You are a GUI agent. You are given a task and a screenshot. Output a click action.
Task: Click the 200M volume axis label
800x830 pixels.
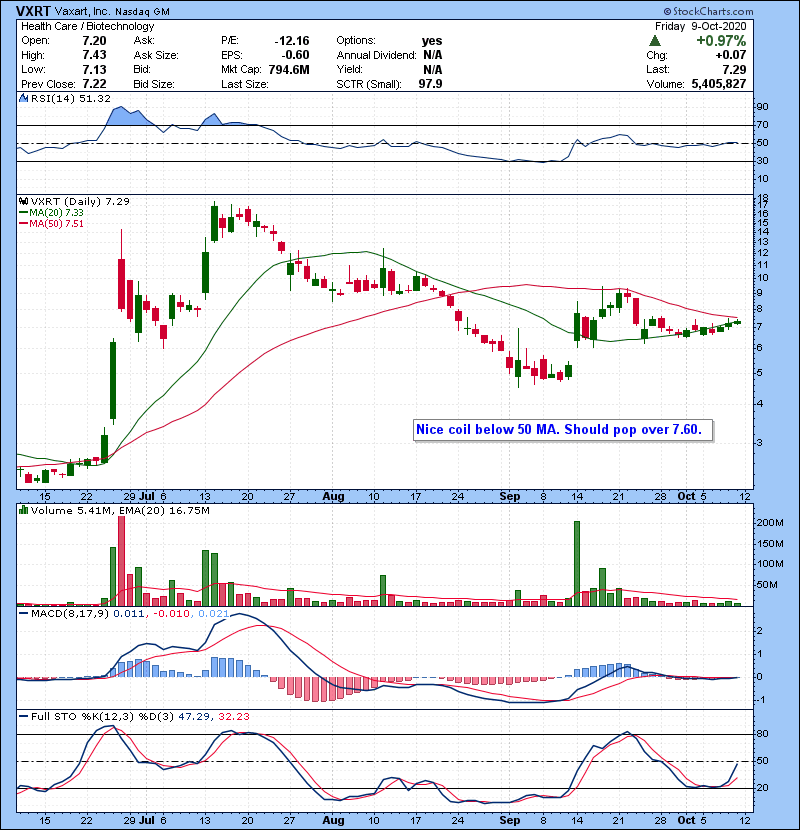pyautogui.click(x=770, y=522)
